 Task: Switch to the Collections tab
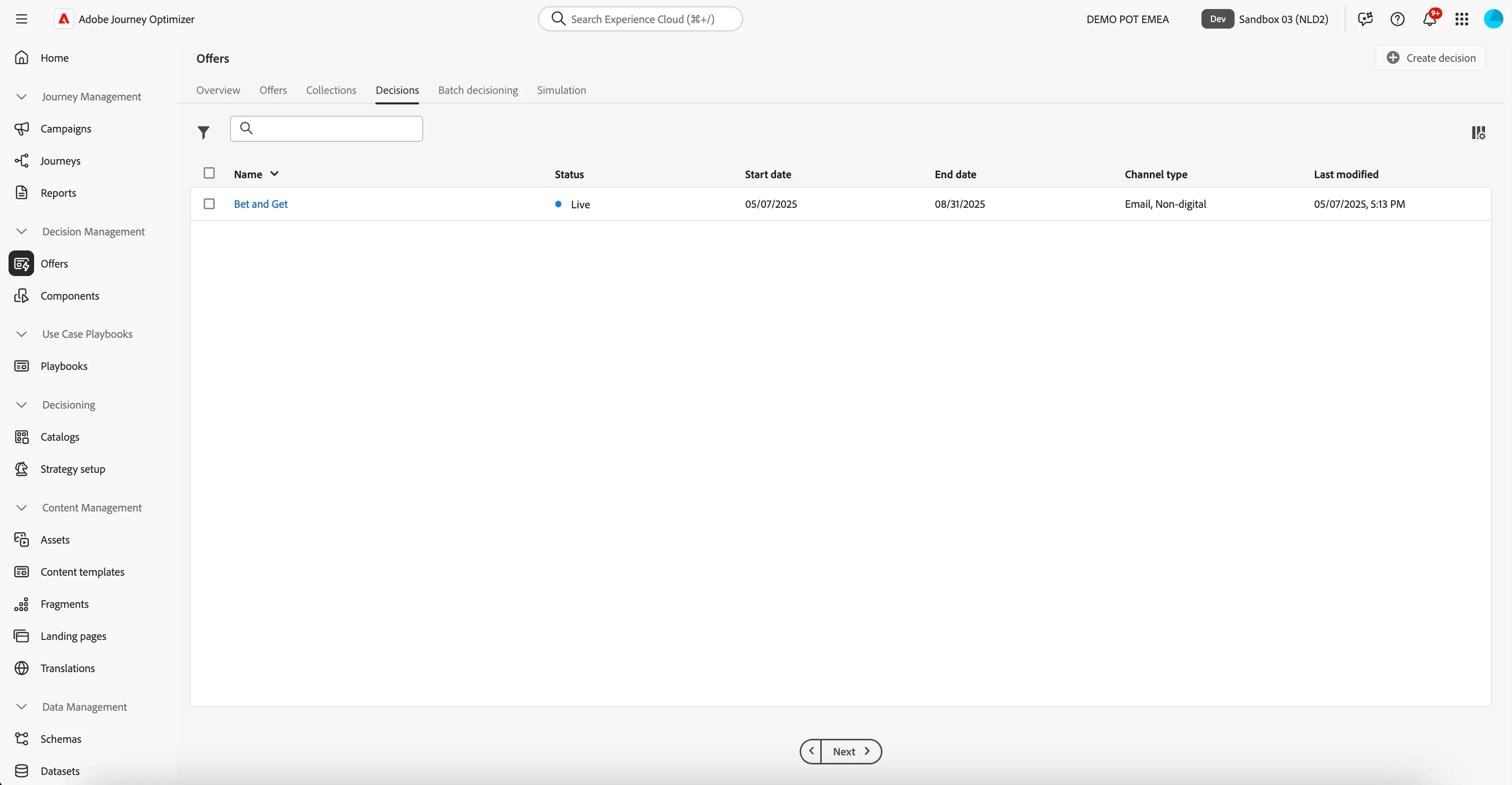[x=331, y=90]
